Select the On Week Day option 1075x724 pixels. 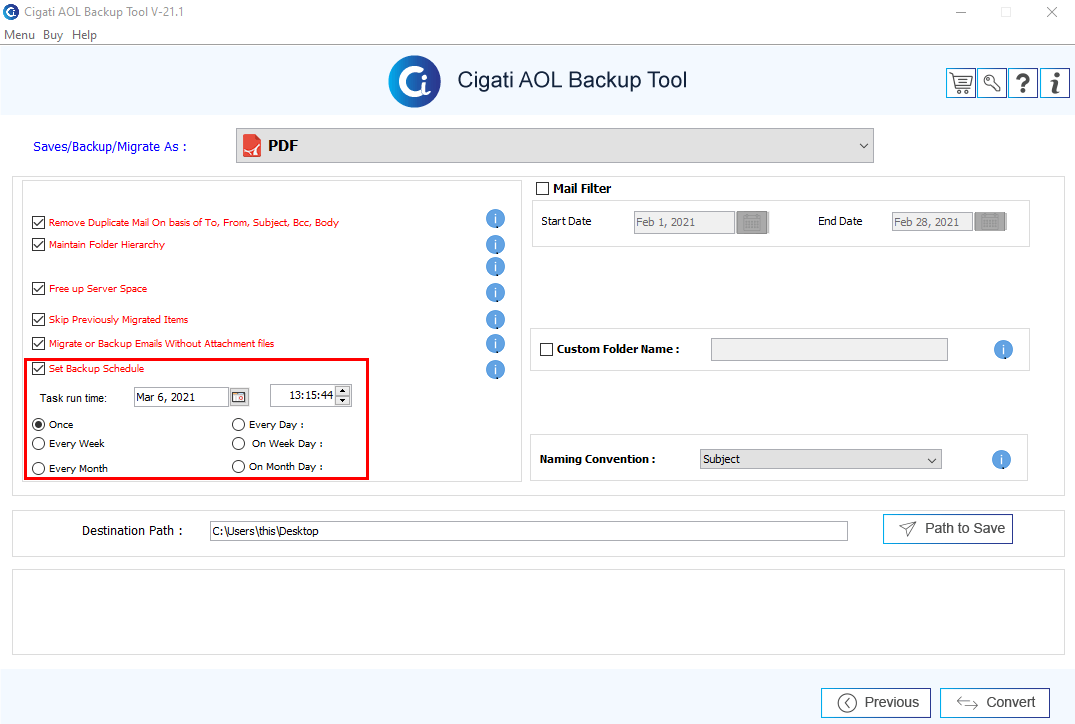239,444
